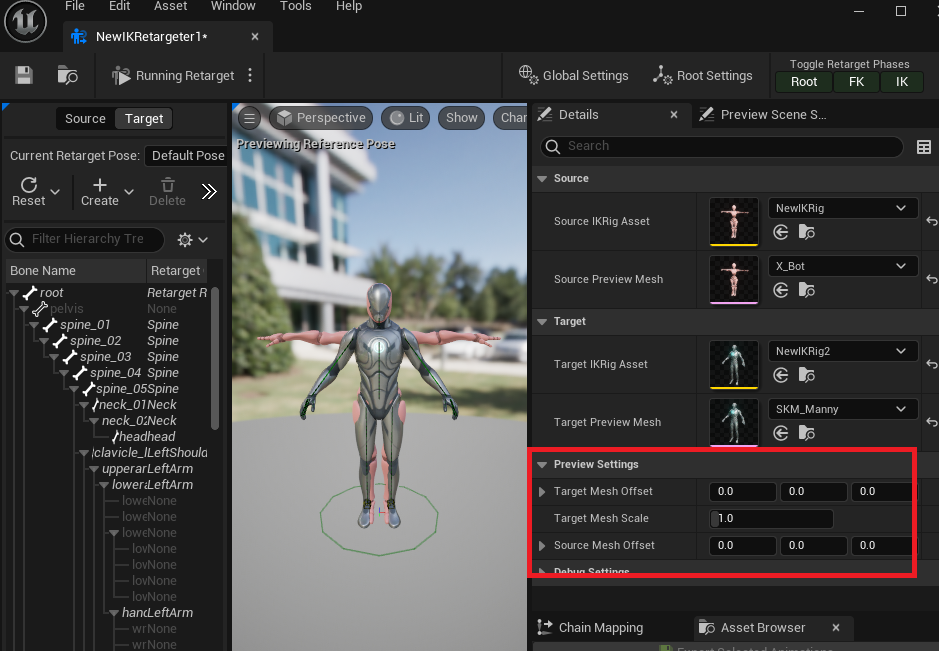Open the Lit shading mode menu
The image size is (939, 651).
click(407, 118)
